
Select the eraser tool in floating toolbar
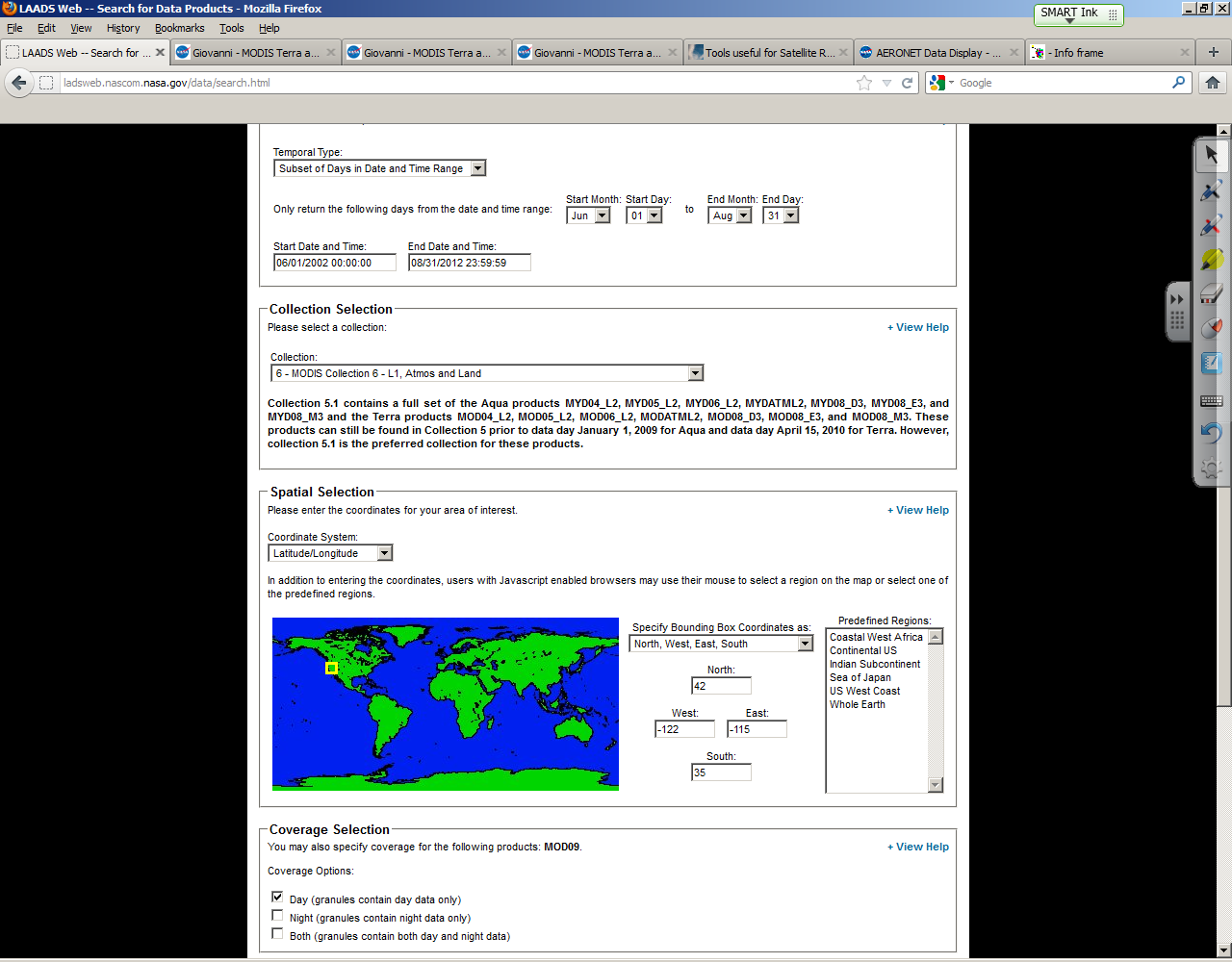1211,294
